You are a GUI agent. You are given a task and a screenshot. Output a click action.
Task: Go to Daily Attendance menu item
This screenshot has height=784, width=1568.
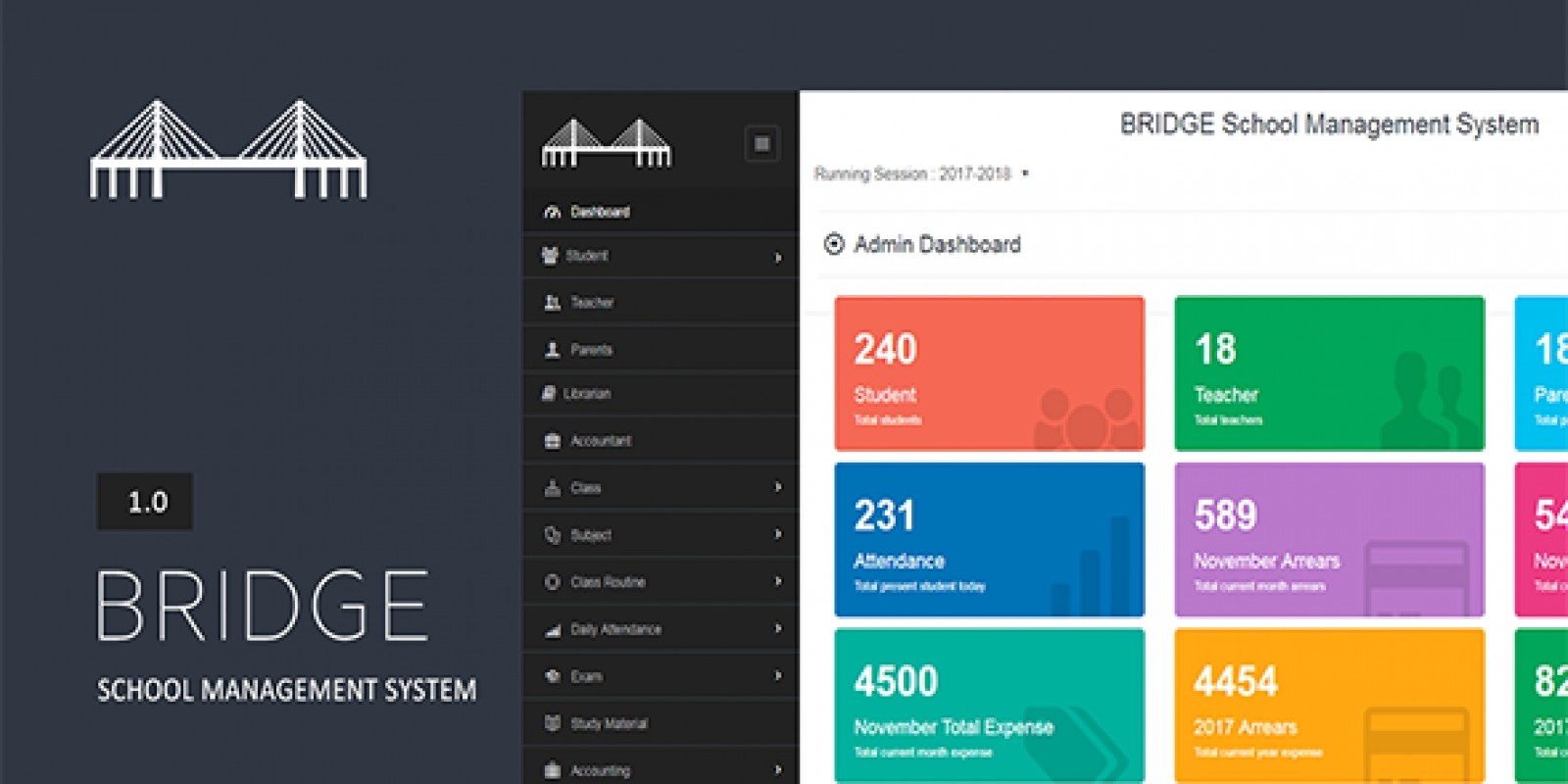pyautogui.click(x=661, y=629)
